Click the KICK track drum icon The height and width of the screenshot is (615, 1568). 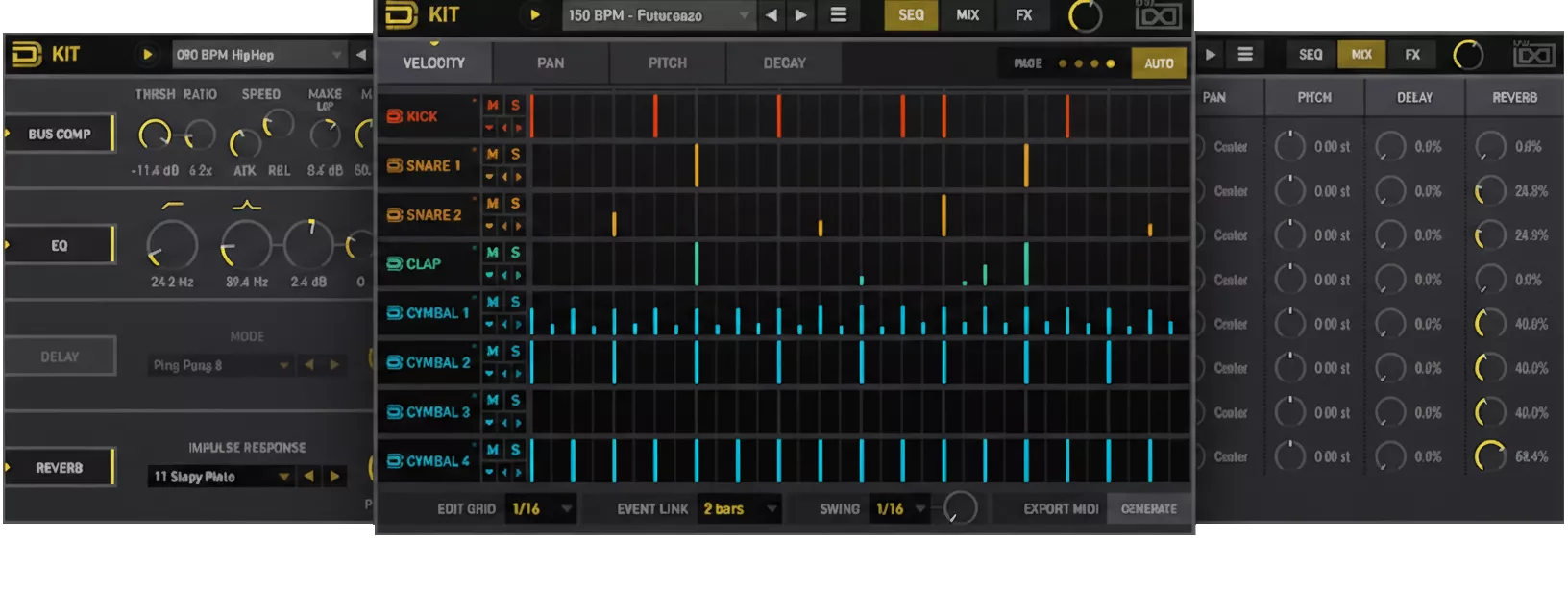(x=394, y=116)
